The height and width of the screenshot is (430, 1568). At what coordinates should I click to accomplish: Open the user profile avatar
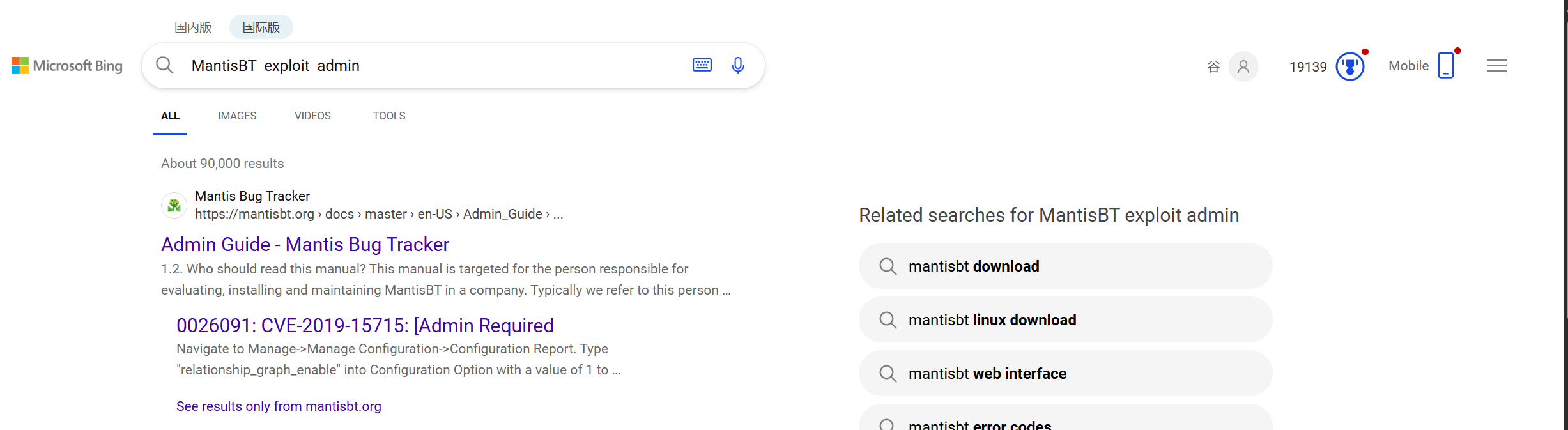[x=1243, y=66]
